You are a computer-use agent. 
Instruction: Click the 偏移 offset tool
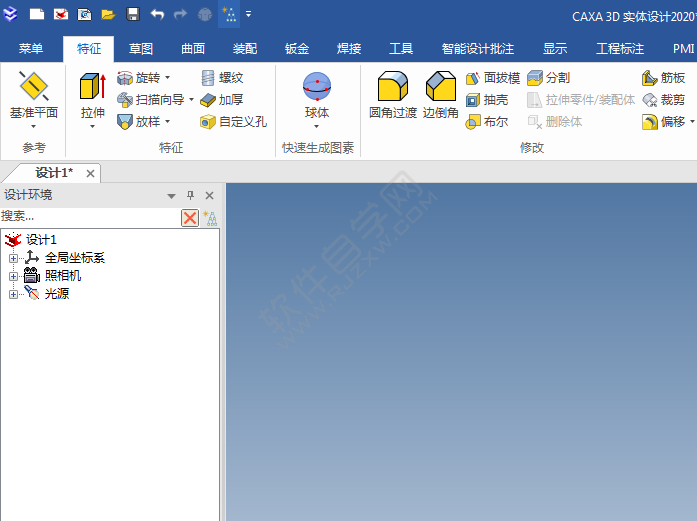point(664,121)
